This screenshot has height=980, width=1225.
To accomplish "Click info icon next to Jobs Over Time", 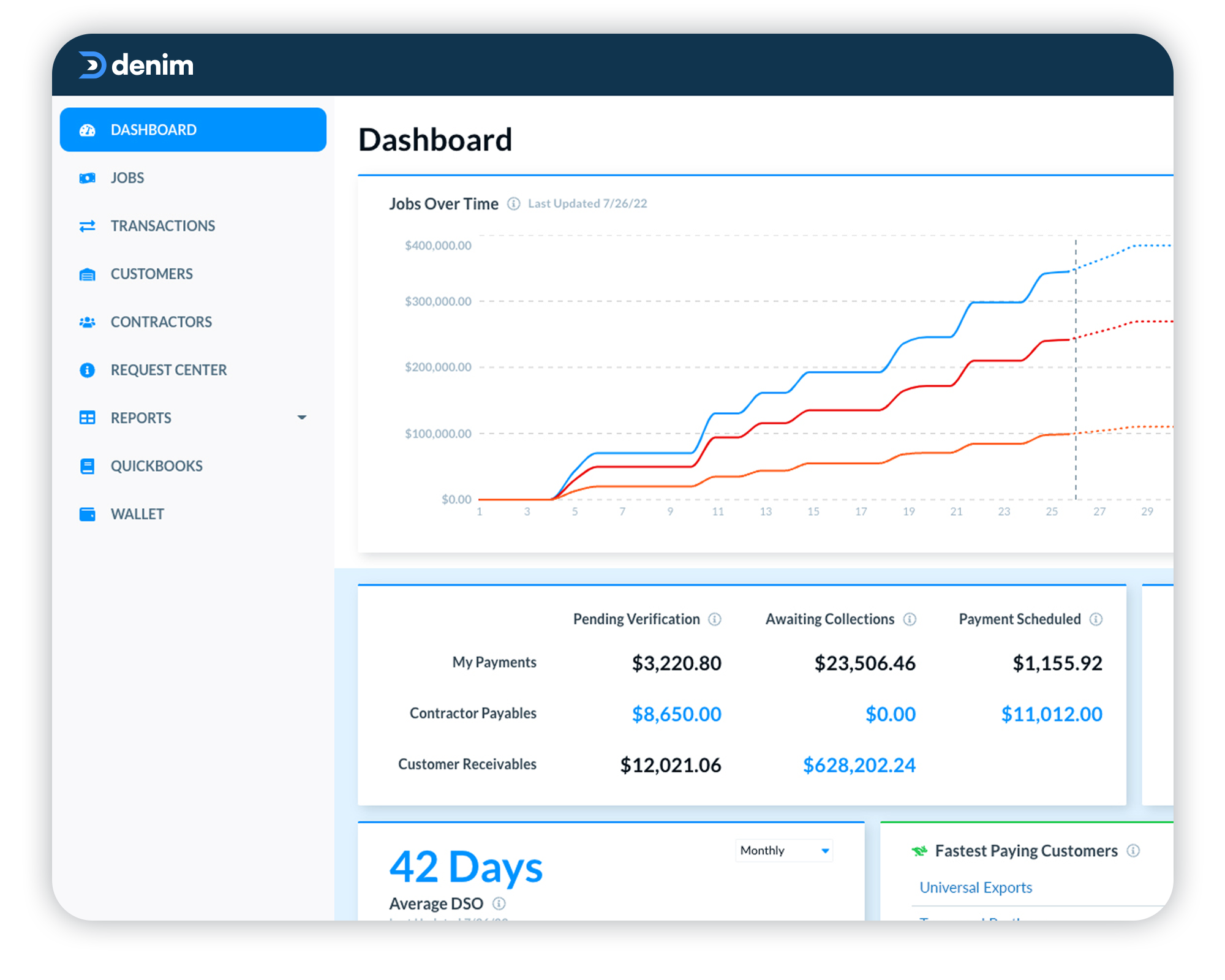I will point(513,204).
